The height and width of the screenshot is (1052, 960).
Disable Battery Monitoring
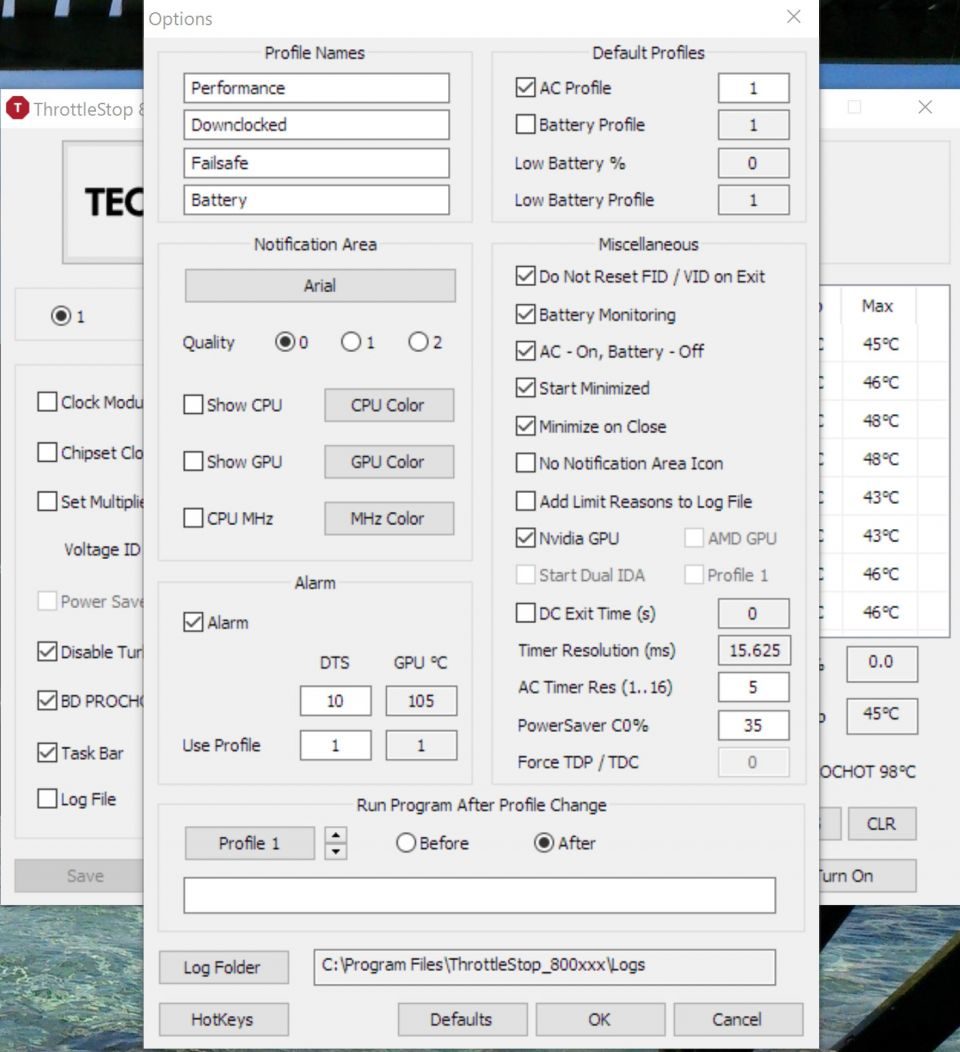(525, 314)
